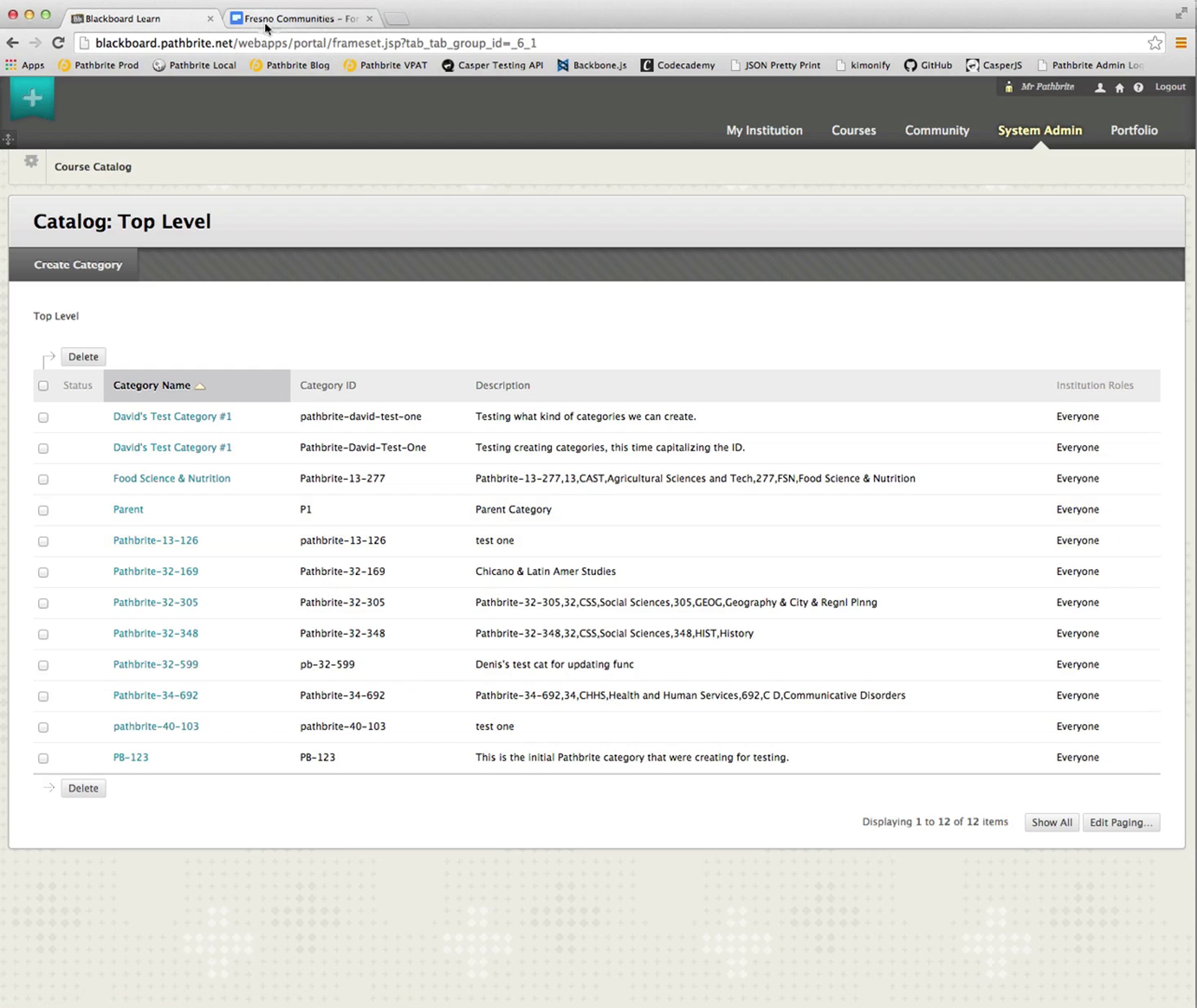The width and height of the screenshot is (1197, 1008).
Task: Open the kimonify bookmark
Action: (863, 65)
